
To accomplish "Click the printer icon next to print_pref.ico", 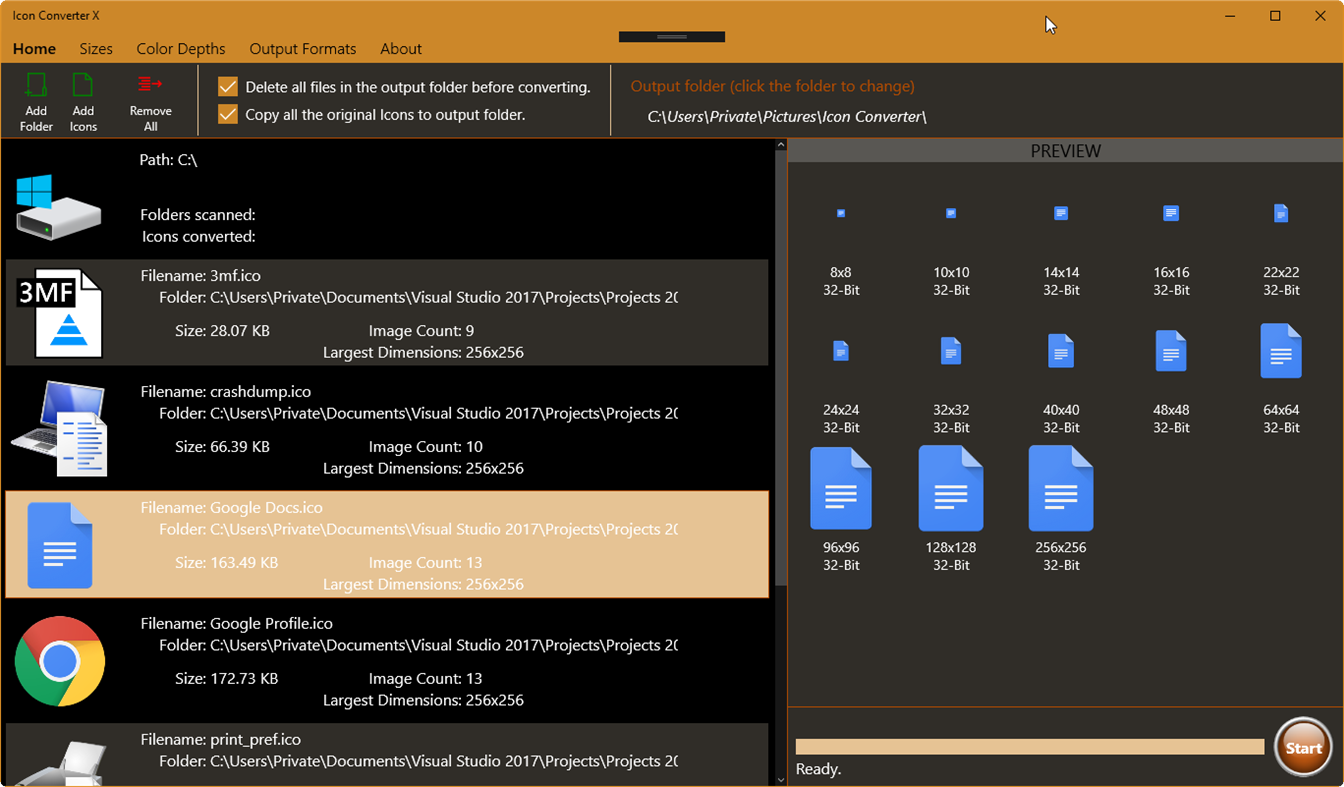I will pos(60,763).
